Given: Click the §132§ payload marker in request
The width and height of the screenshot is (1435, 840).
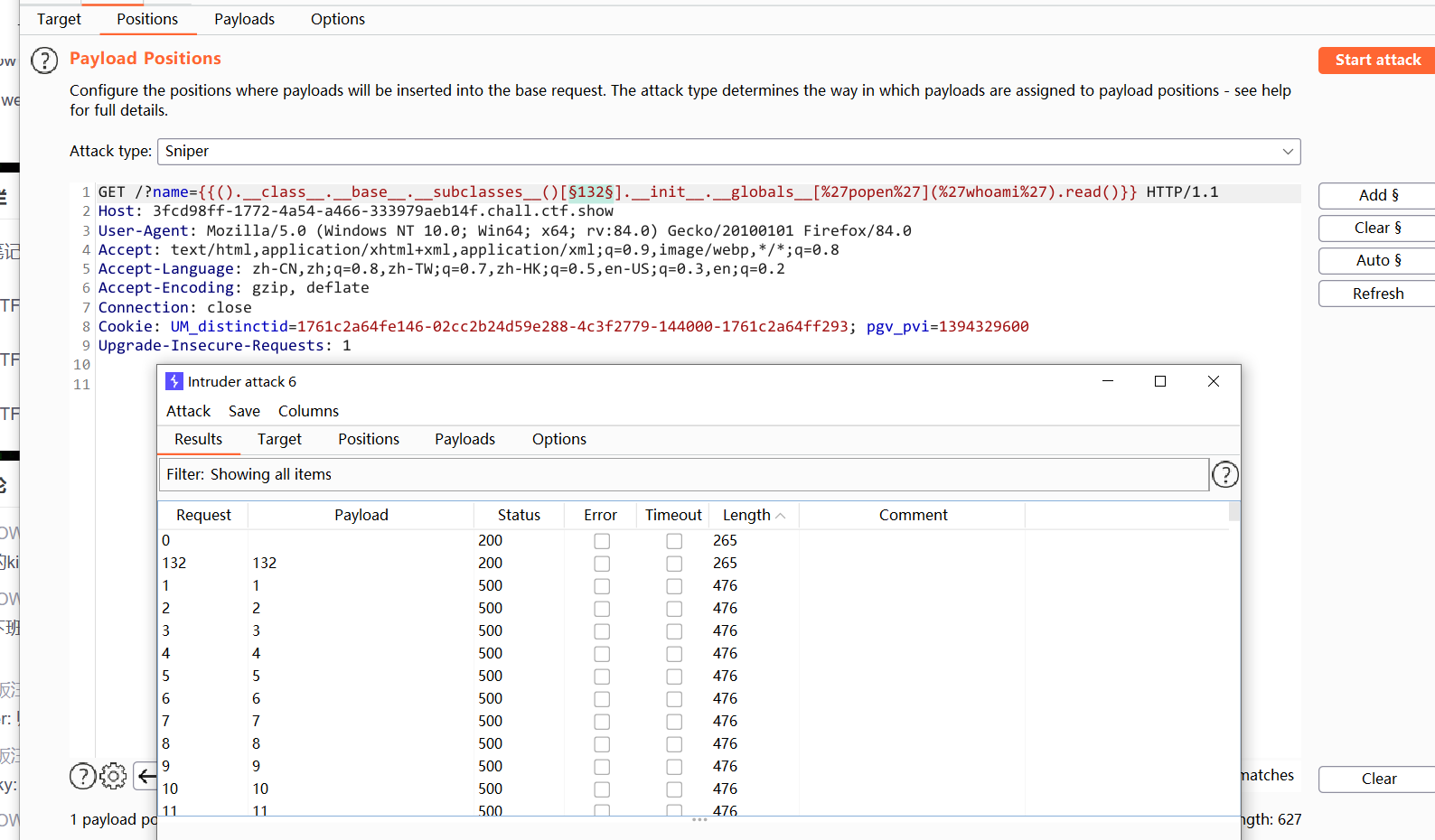Looking at the screenshot, I should [x=591, y=192].
